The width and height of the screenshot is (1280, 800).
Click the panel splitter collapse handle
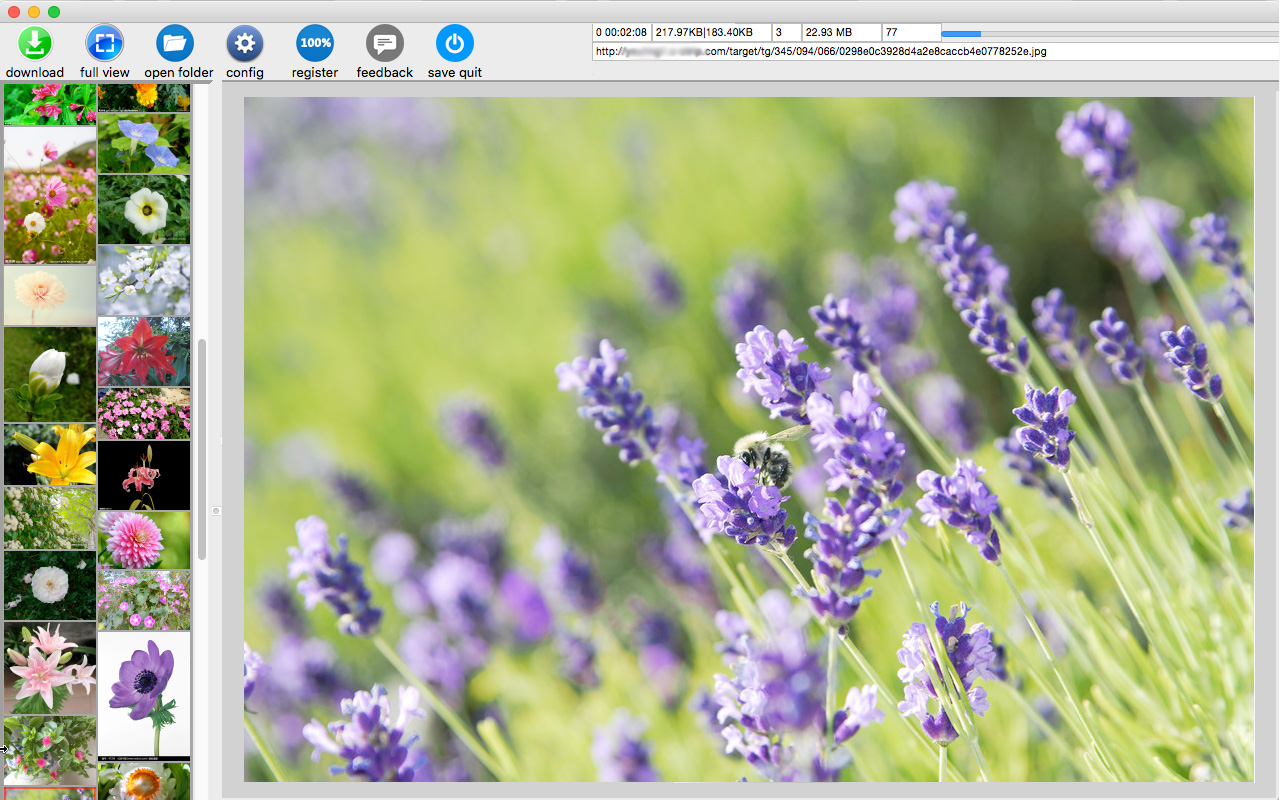tap(216, 511)
